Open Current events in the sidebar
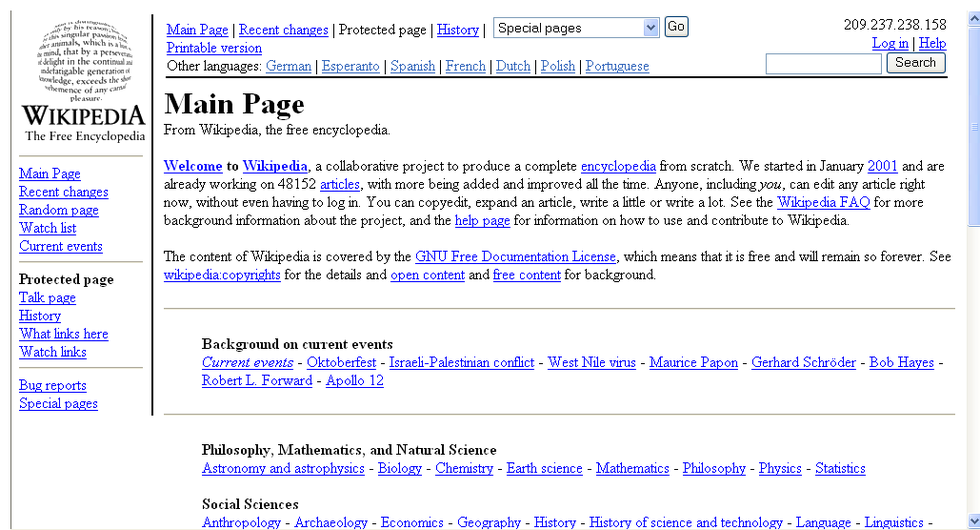Image resolution: width=980 pixels, height=530 pixels. (61, 246)
